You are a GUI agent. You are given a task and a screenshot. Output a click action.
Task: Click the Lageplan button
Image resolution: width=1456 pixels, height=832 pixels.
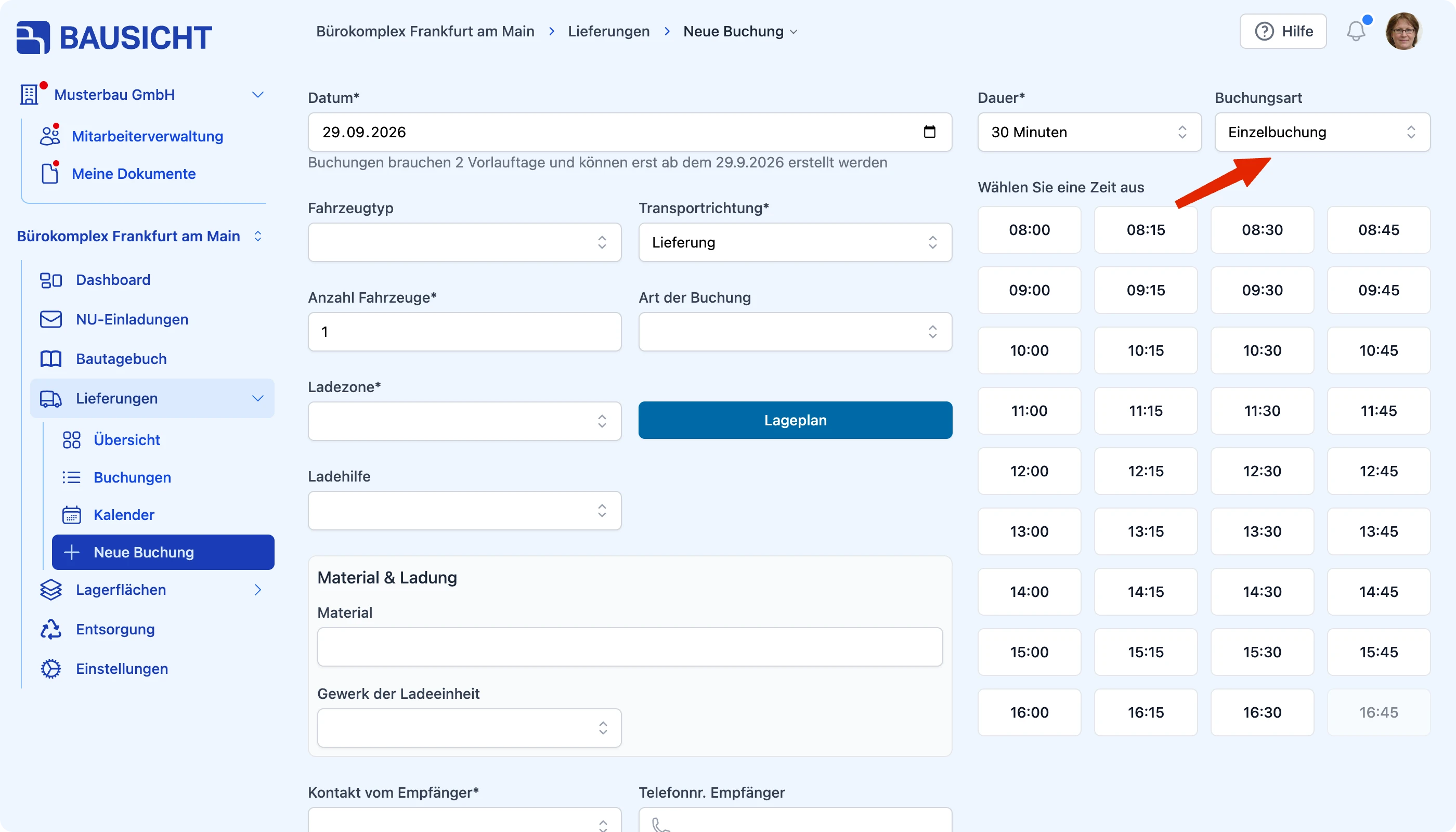[795, 420]
